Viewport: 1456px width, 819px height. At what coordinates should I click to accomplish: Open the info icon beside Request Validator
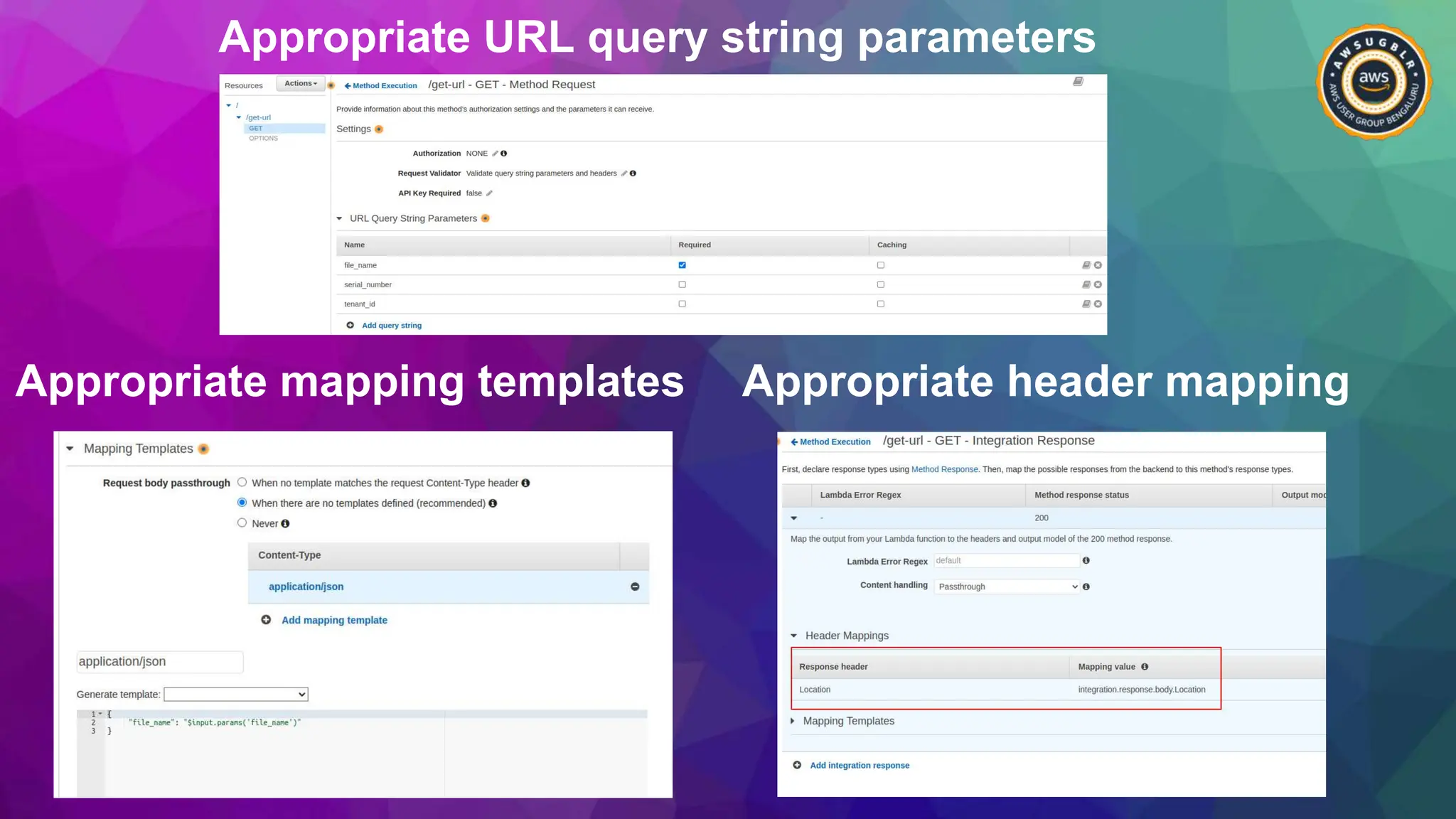(633, 173)
